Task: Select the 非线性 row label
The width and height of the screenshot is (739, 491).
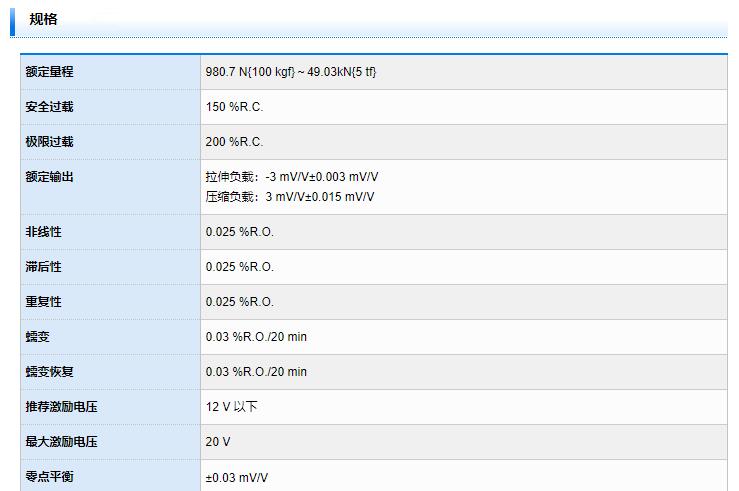Action: pyautogui.click(x=44, y=232)
